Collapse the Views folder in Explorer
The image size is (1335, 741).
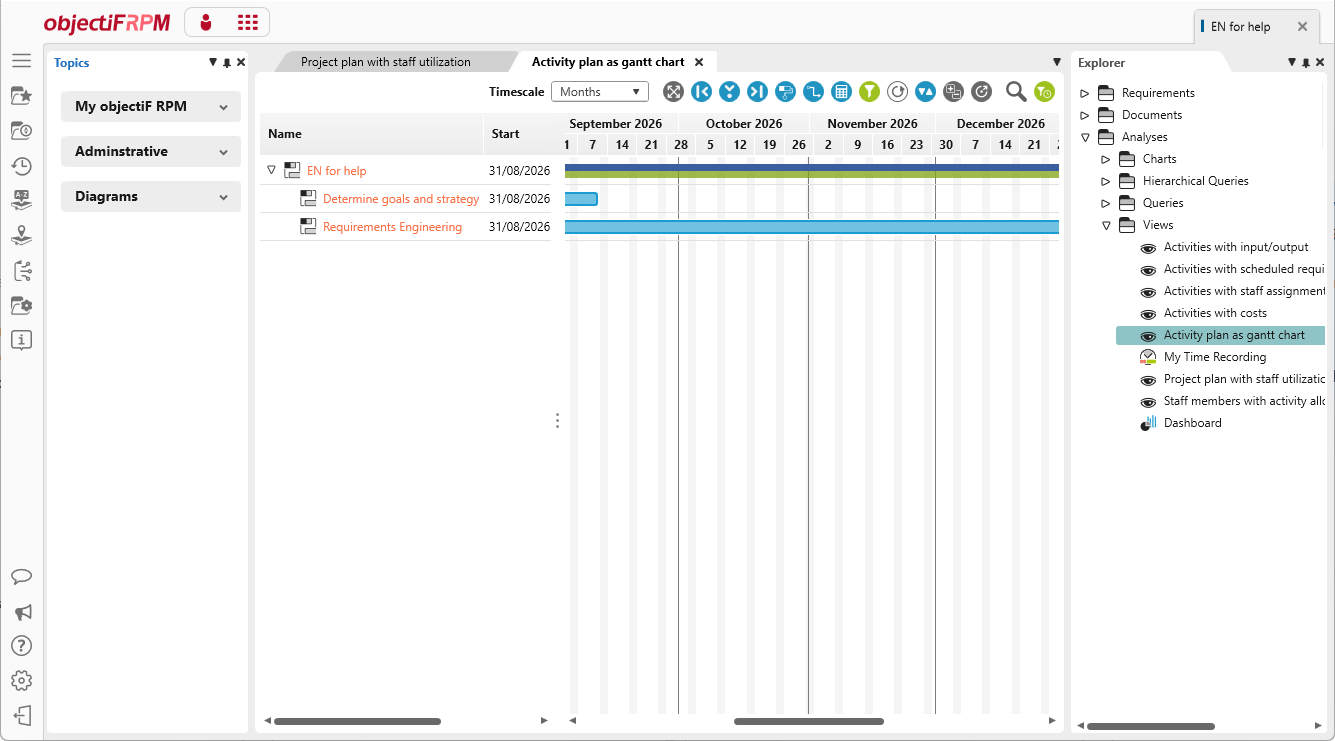[x=1106, y=225]
